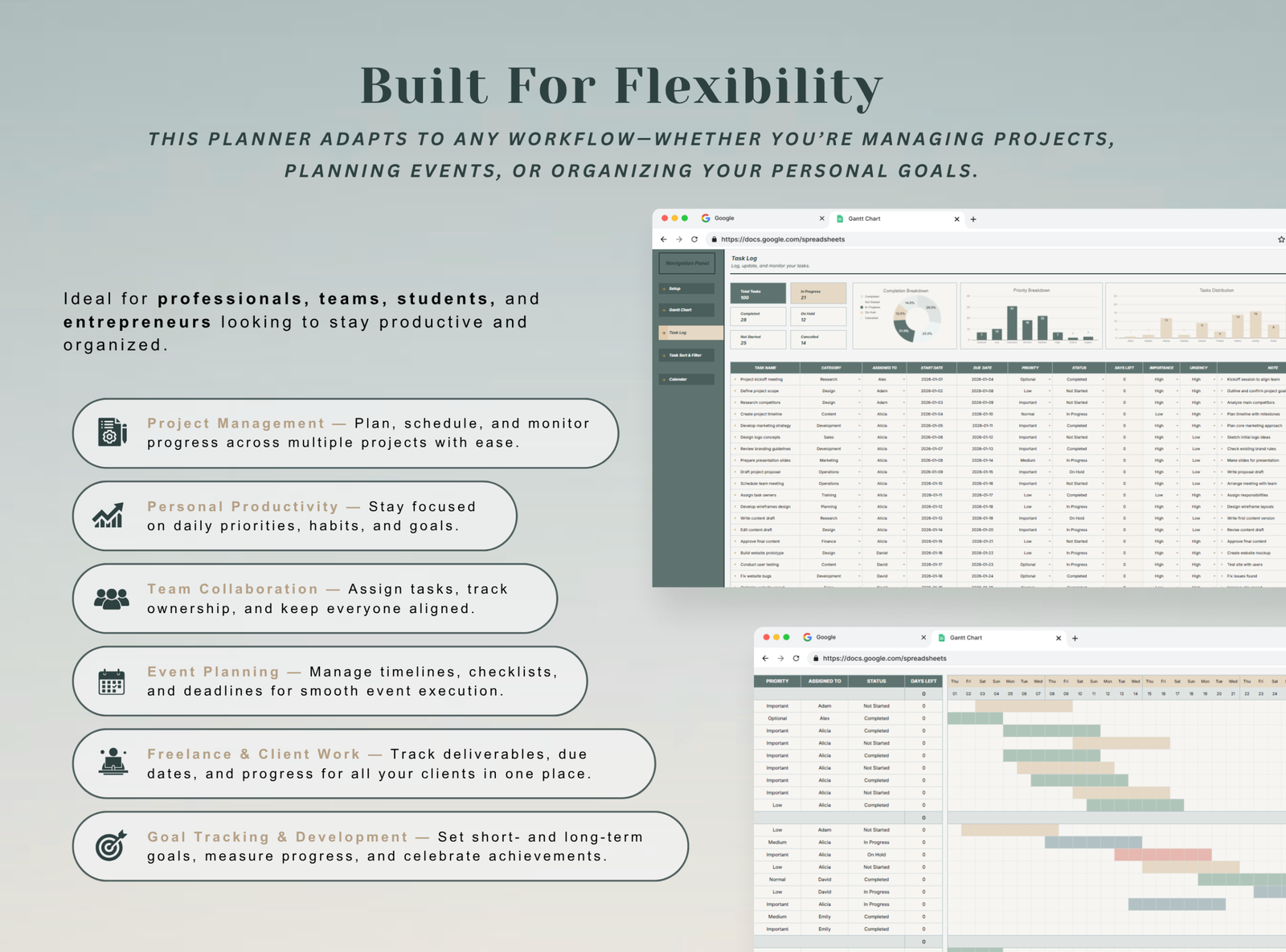Click the Team Collaboration people icon

[112, 599]
